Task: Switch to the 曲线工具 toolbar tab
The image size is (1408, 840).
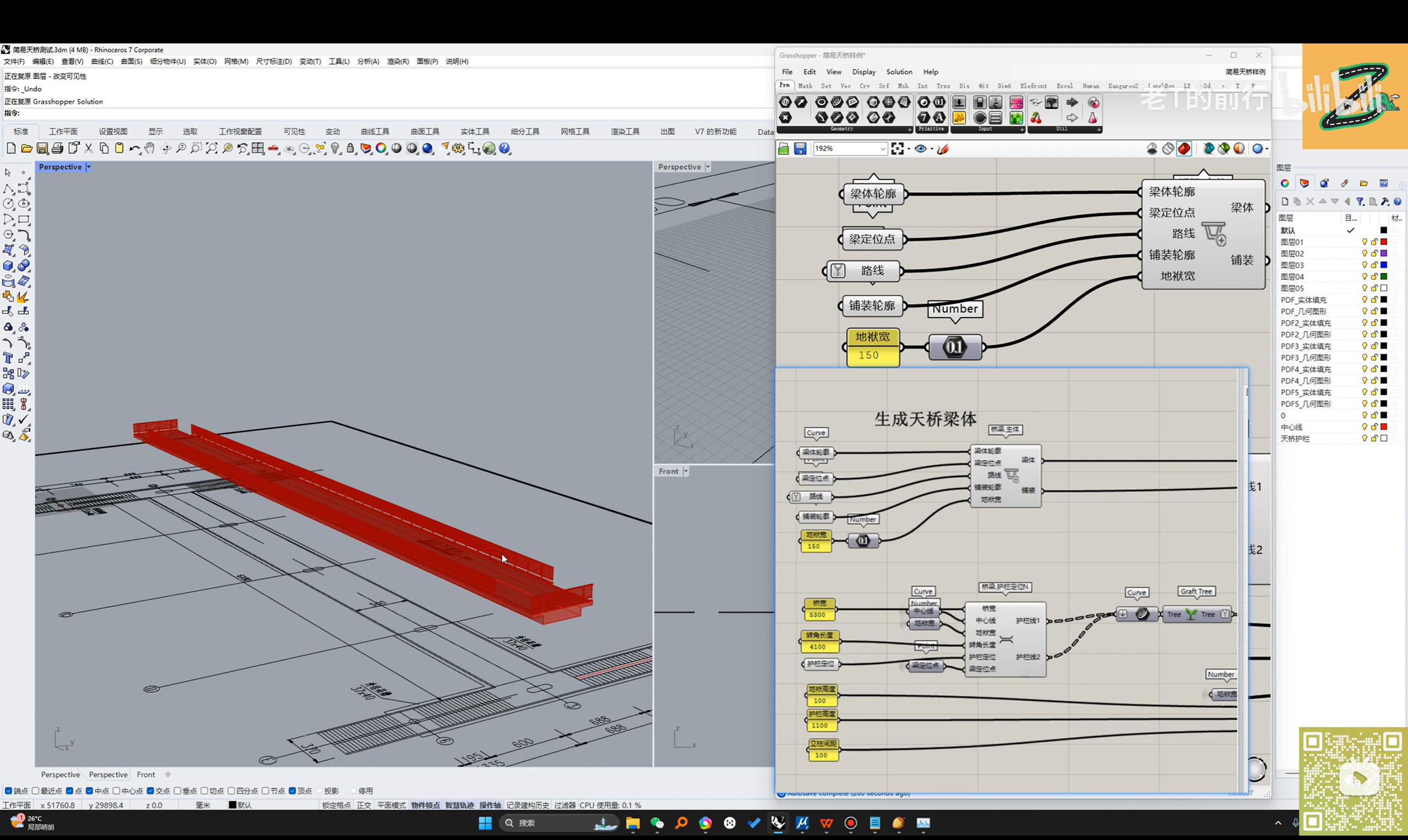Action: point(375,131)
